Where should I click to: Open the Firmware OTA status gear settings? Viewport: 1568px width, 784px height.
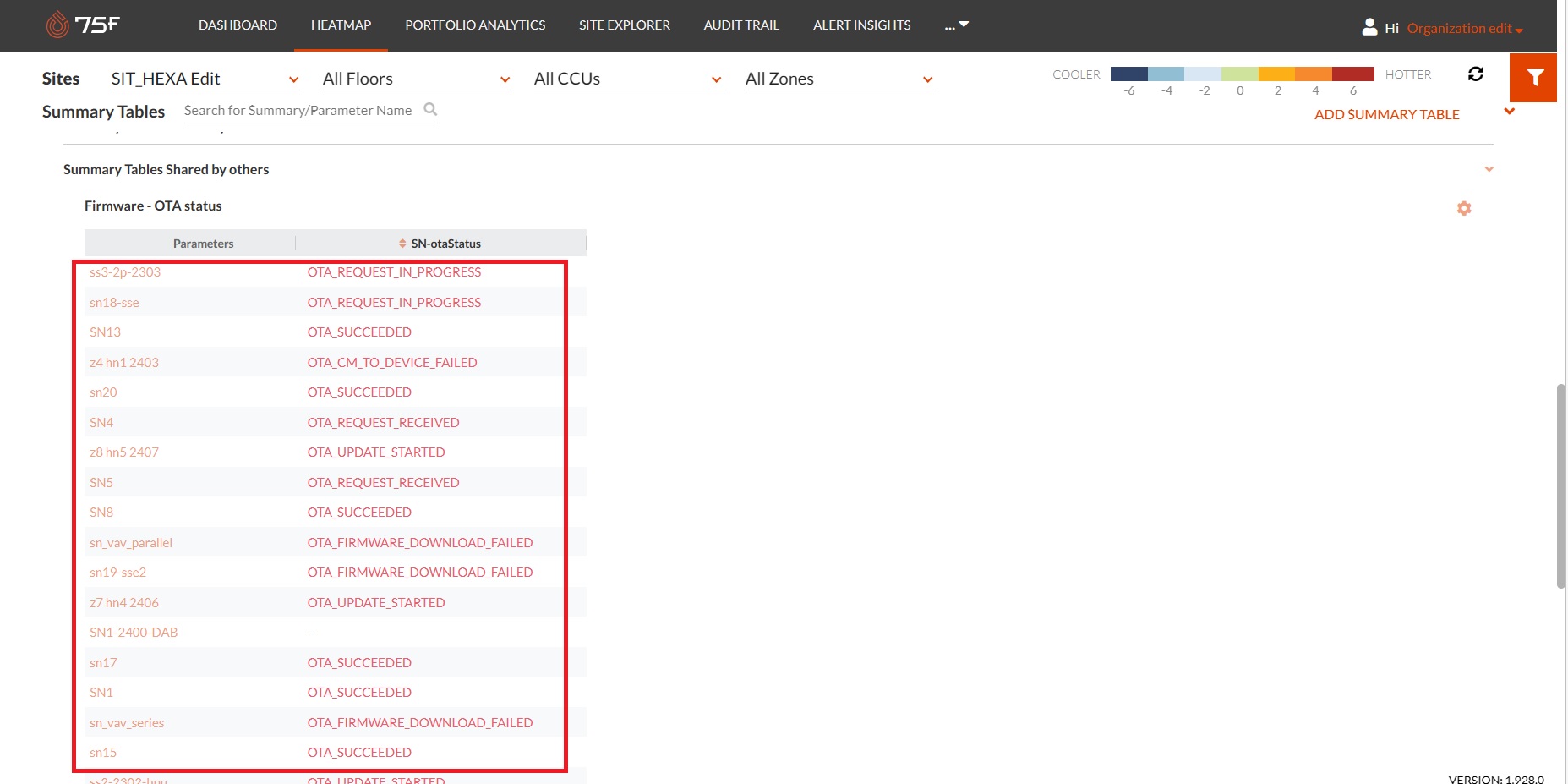click(x=1464, y=208)
